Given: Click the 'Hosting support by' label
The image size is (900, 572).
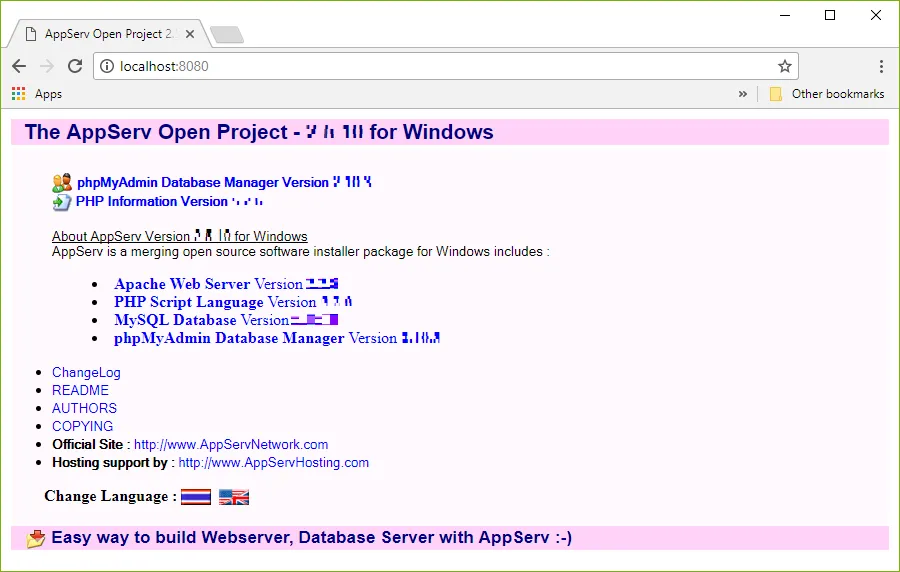Looking at the screenshot, I should tap(110, 462).
